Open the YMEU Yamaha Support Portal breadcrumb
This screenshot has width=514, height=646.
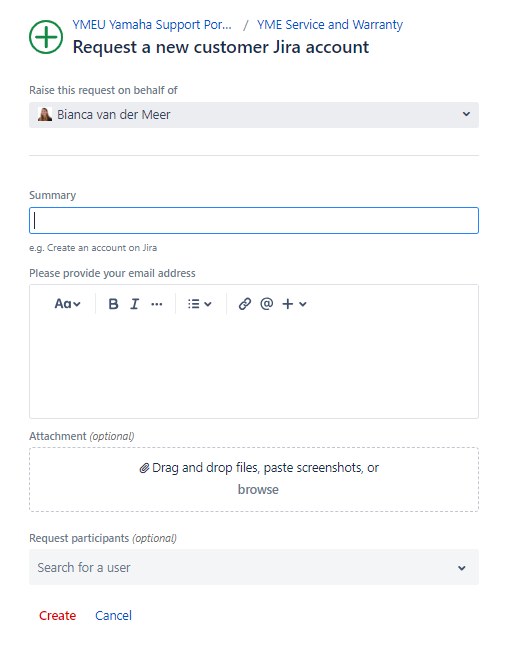(x=152, y=25)
